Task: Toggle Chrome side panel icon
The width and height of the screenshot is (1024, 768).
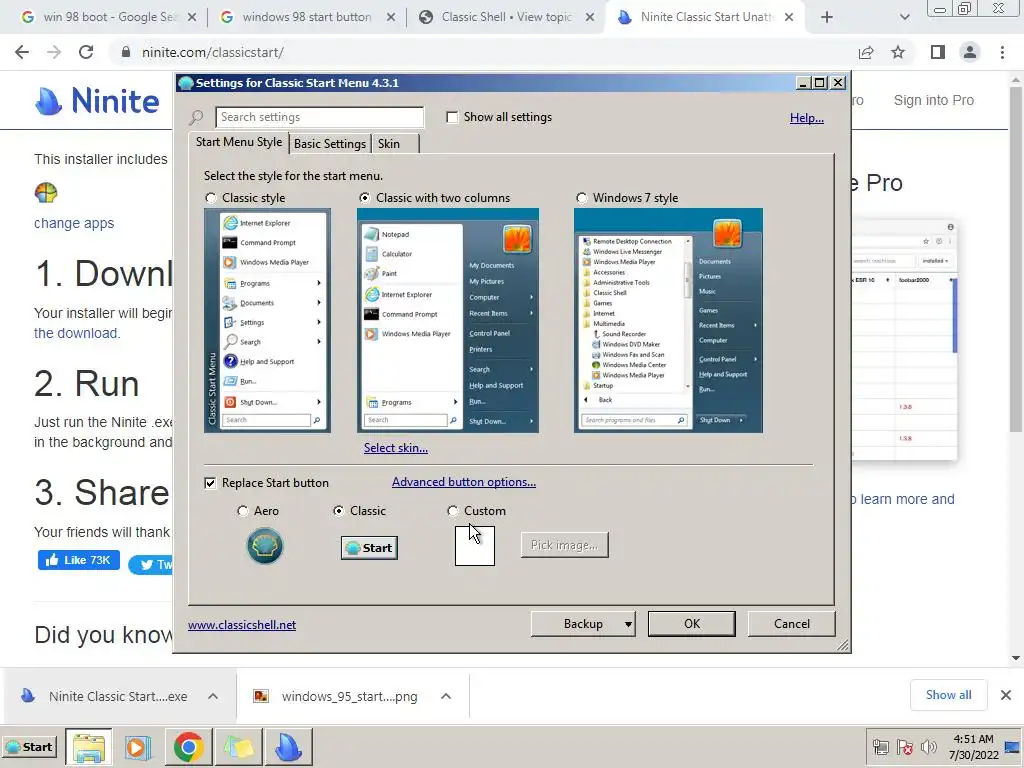Action: pos(938,52)
